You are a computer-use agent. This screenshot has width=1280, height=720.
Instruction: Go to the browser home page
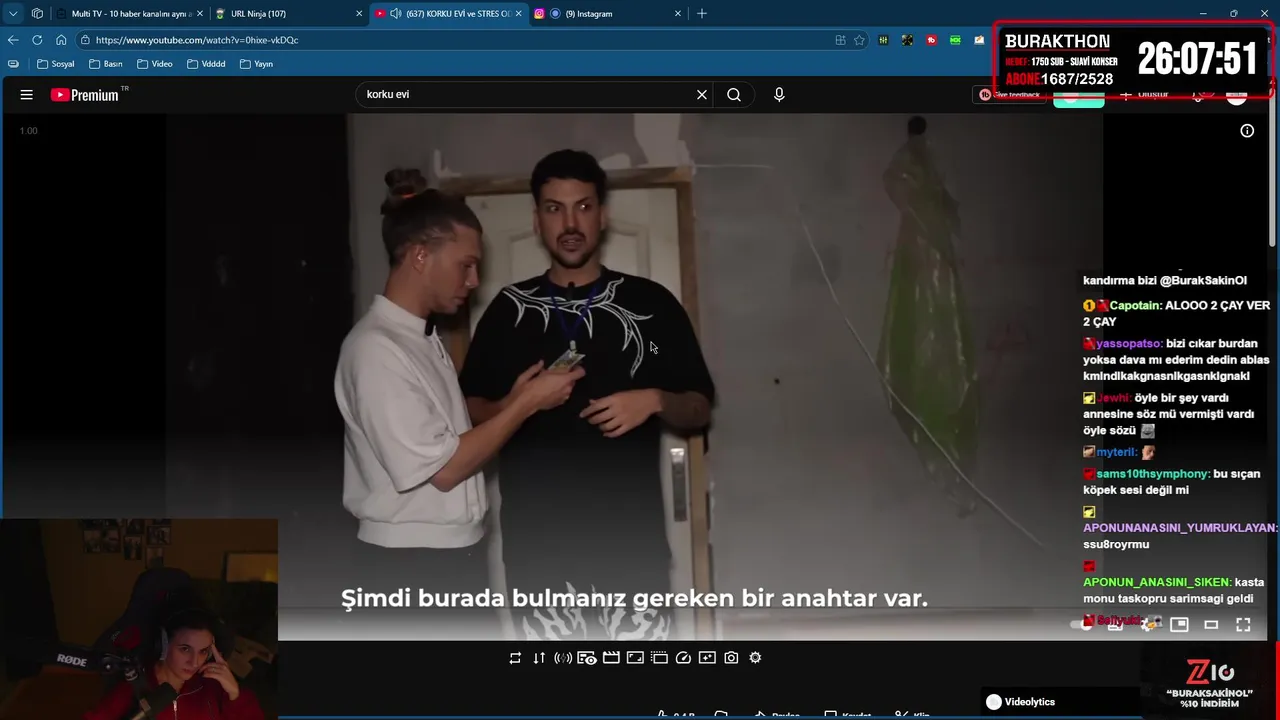tap(61, 40)
